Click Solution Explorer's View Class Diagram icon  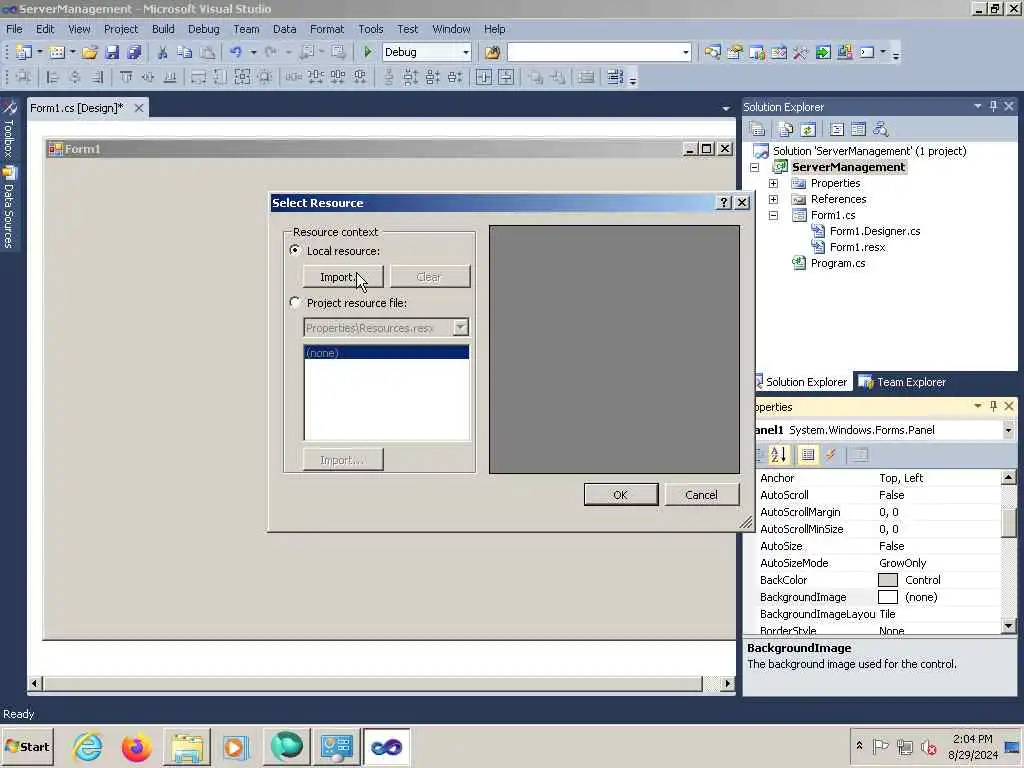880,129
